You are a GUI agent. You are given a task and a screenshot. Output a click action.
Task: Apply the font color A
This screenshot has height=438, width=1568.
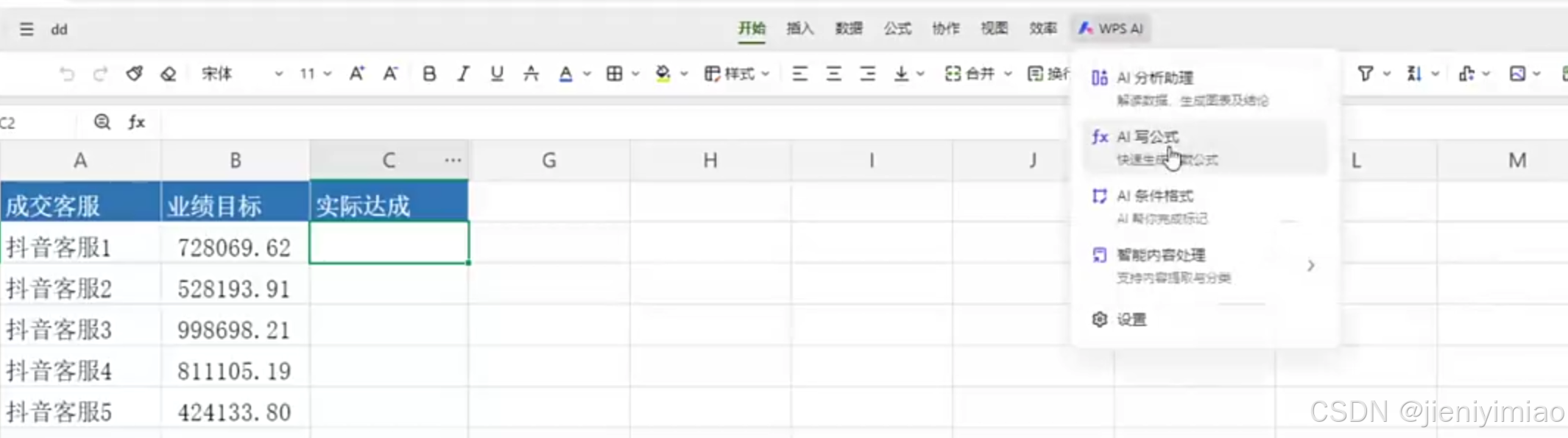pos(565,74)
